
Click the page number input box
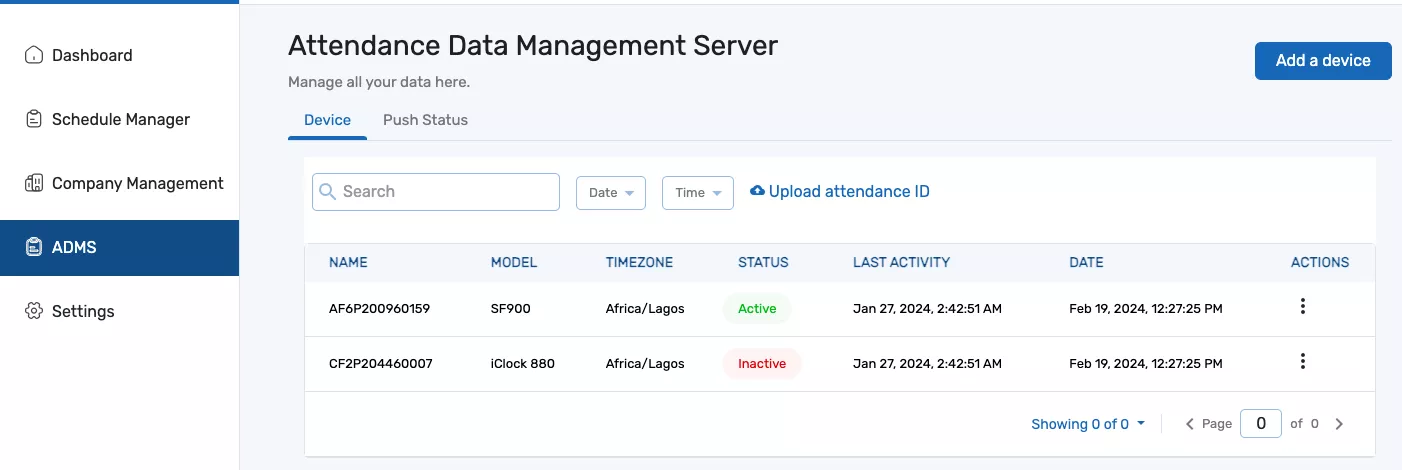[x=1261, y=424]
